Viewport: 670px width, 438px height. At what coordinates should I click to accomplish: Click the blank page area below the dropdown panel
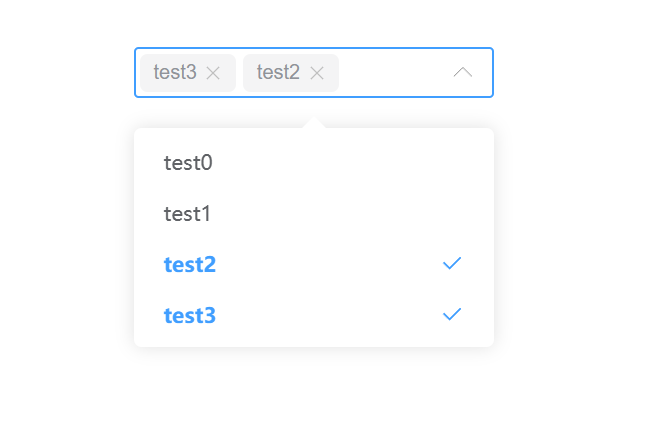pos(314,395)
